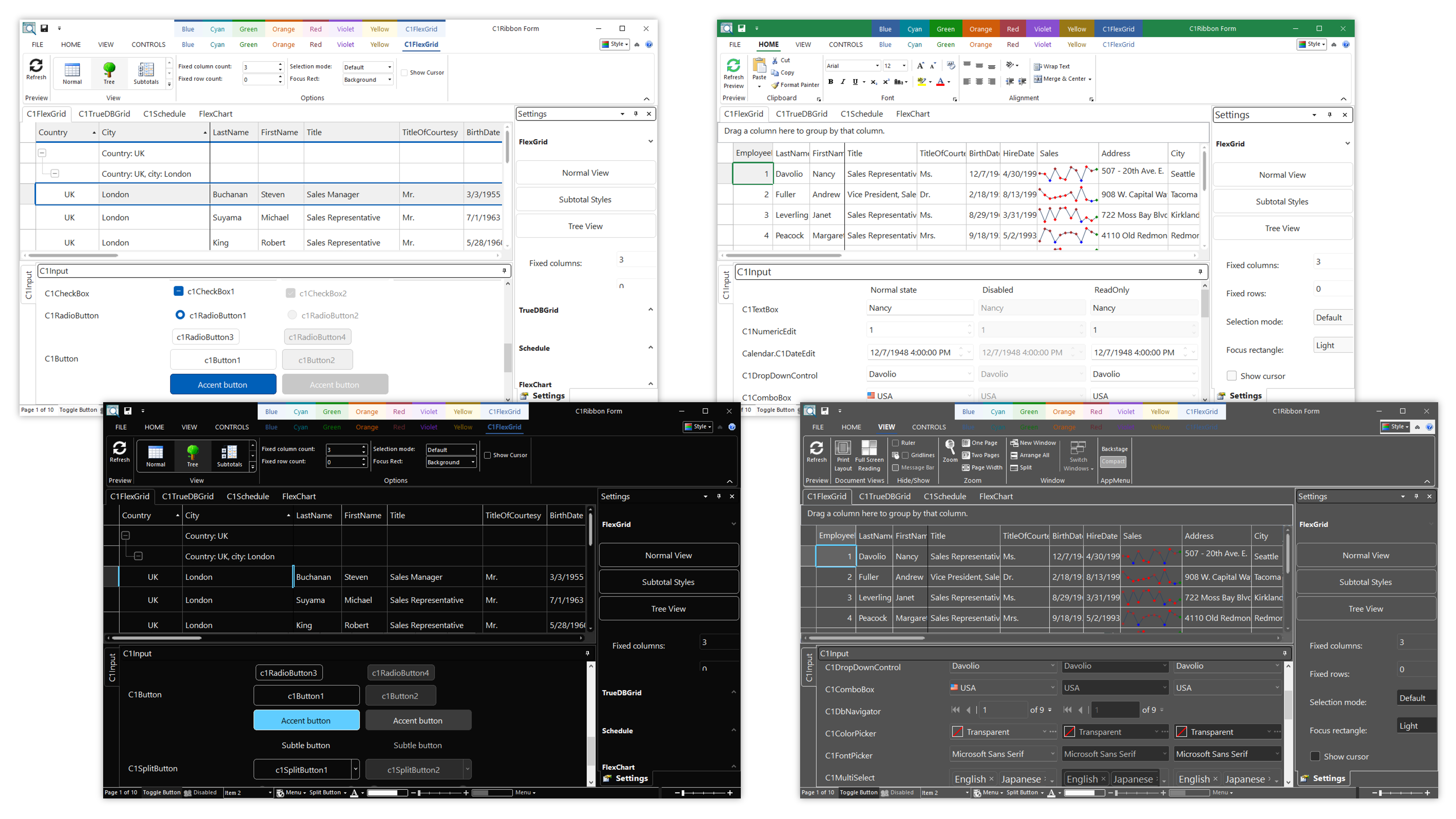Screen dimensions: 1456x819
Task: Click blue Accent button in white window
Action: coord(223,384)
